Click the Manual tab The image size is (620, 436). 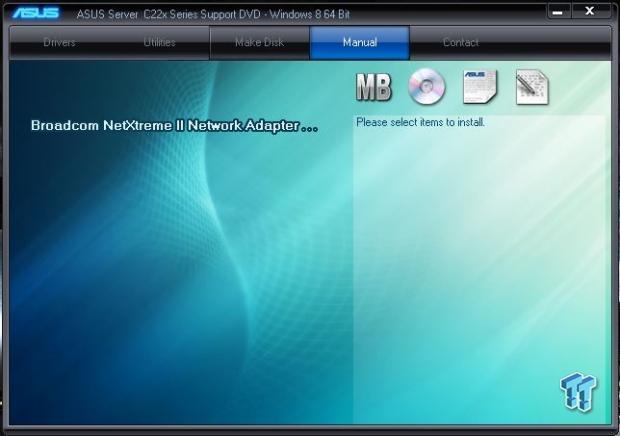click(360, 43)
